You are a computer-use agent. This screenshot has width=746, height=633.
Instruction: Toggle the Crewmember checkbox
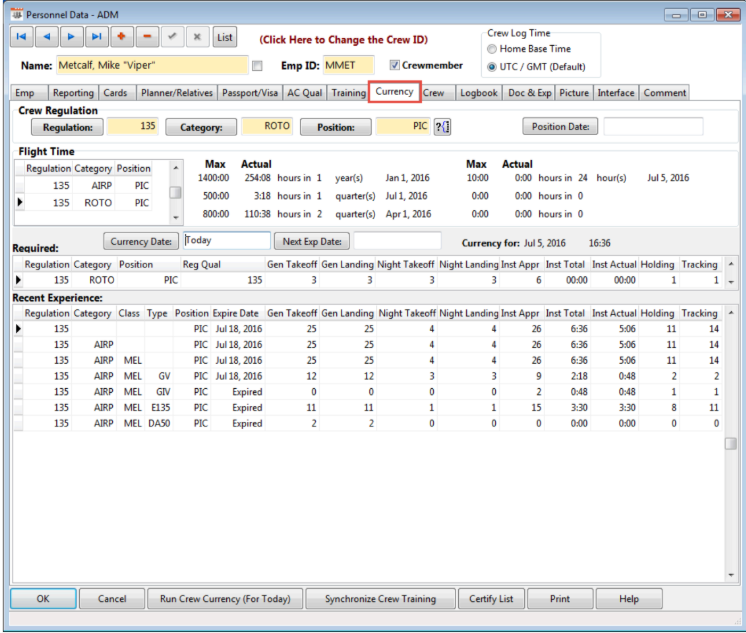[x=395, y=66]
